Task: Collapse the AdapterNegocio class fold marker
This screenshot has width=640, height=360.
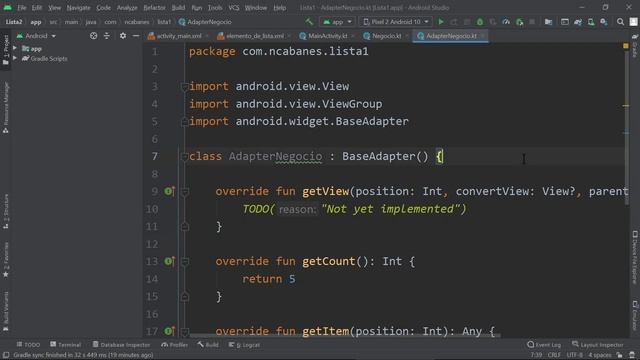Action: (x=184, y=156)
